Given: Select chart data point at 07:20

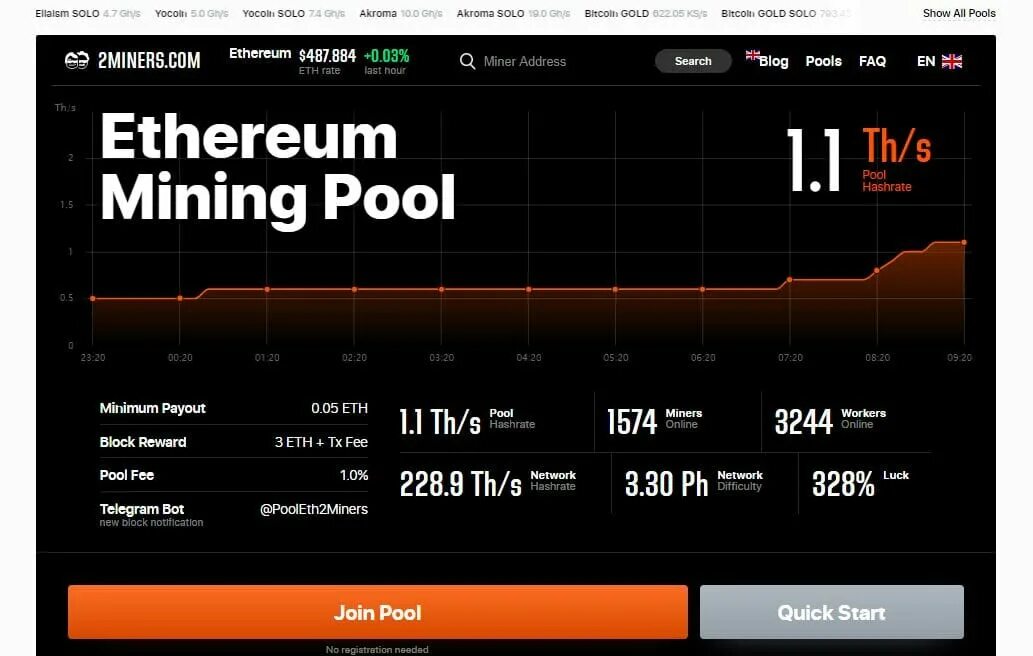Looking at the screenshot, I should point(790,280).
